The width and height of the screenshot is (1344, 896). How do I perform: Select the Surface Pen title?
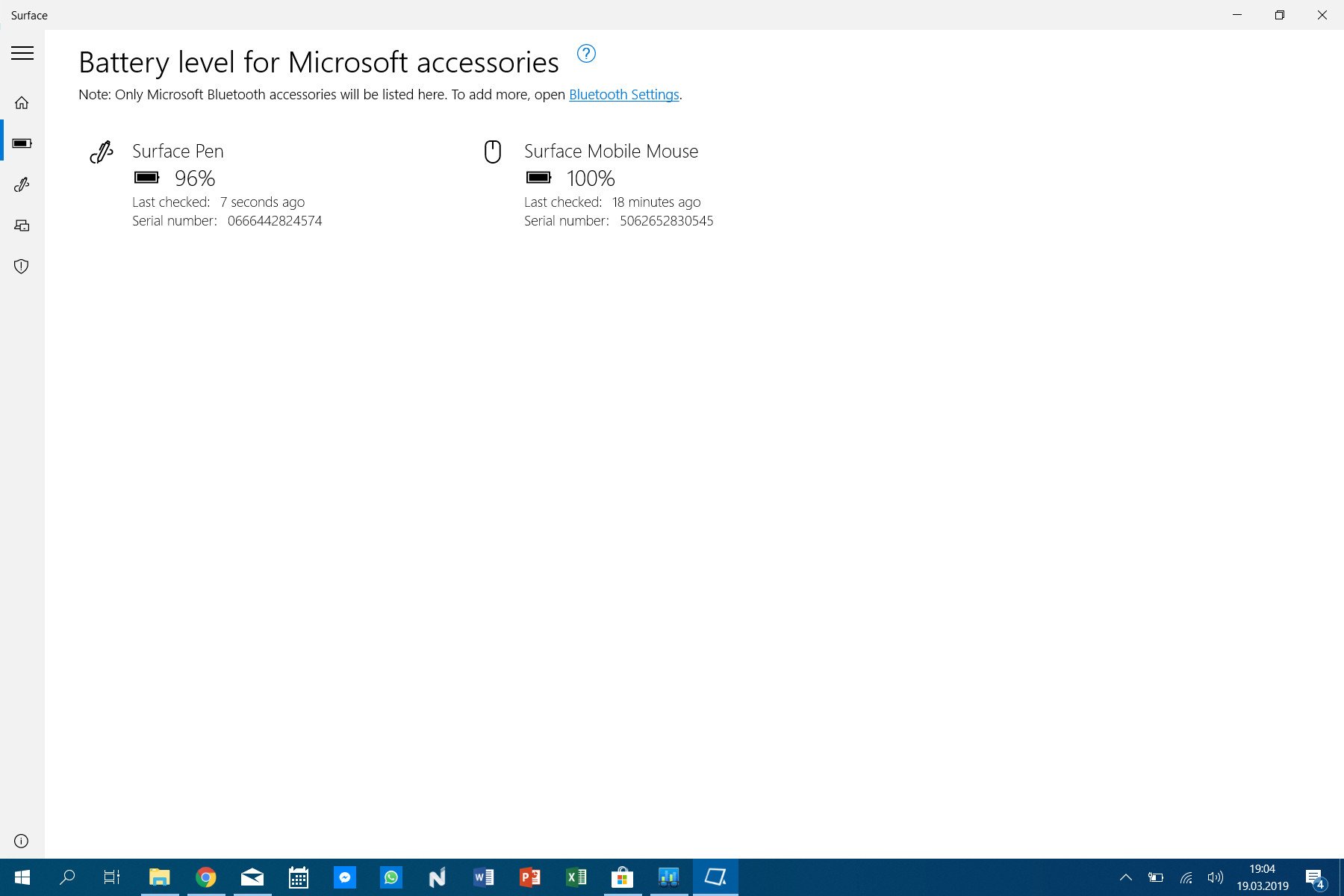point(178,152)
